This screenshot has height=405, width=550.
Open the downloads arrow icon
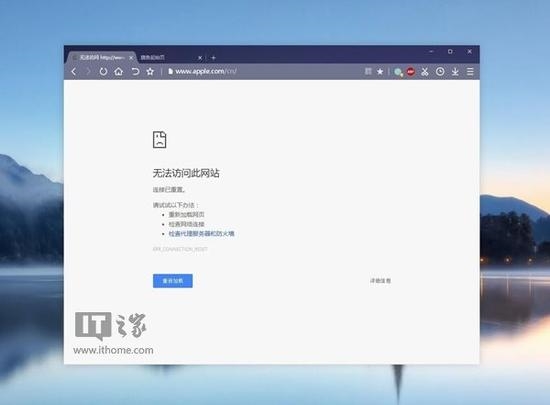pyautogui.click(x=455, y=72)
